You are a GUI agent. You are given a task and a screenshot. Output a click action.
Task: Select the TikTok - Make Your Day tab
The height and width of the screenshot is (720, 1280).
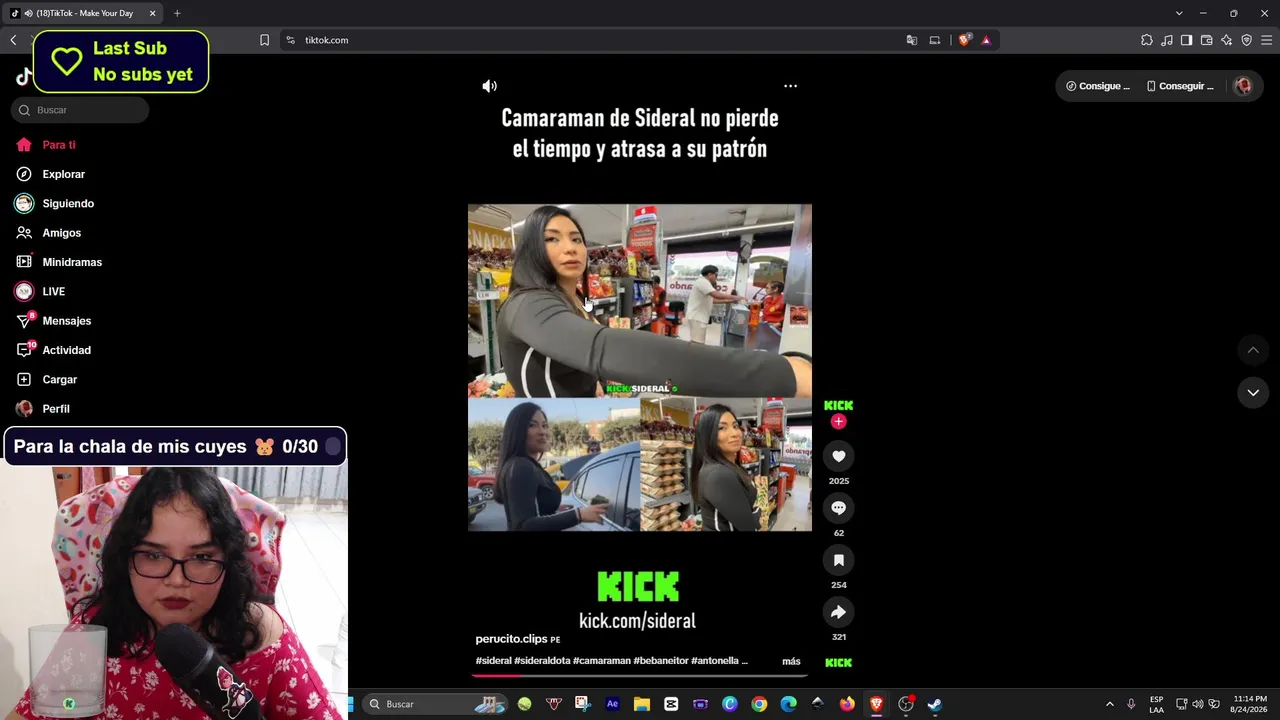84,13
